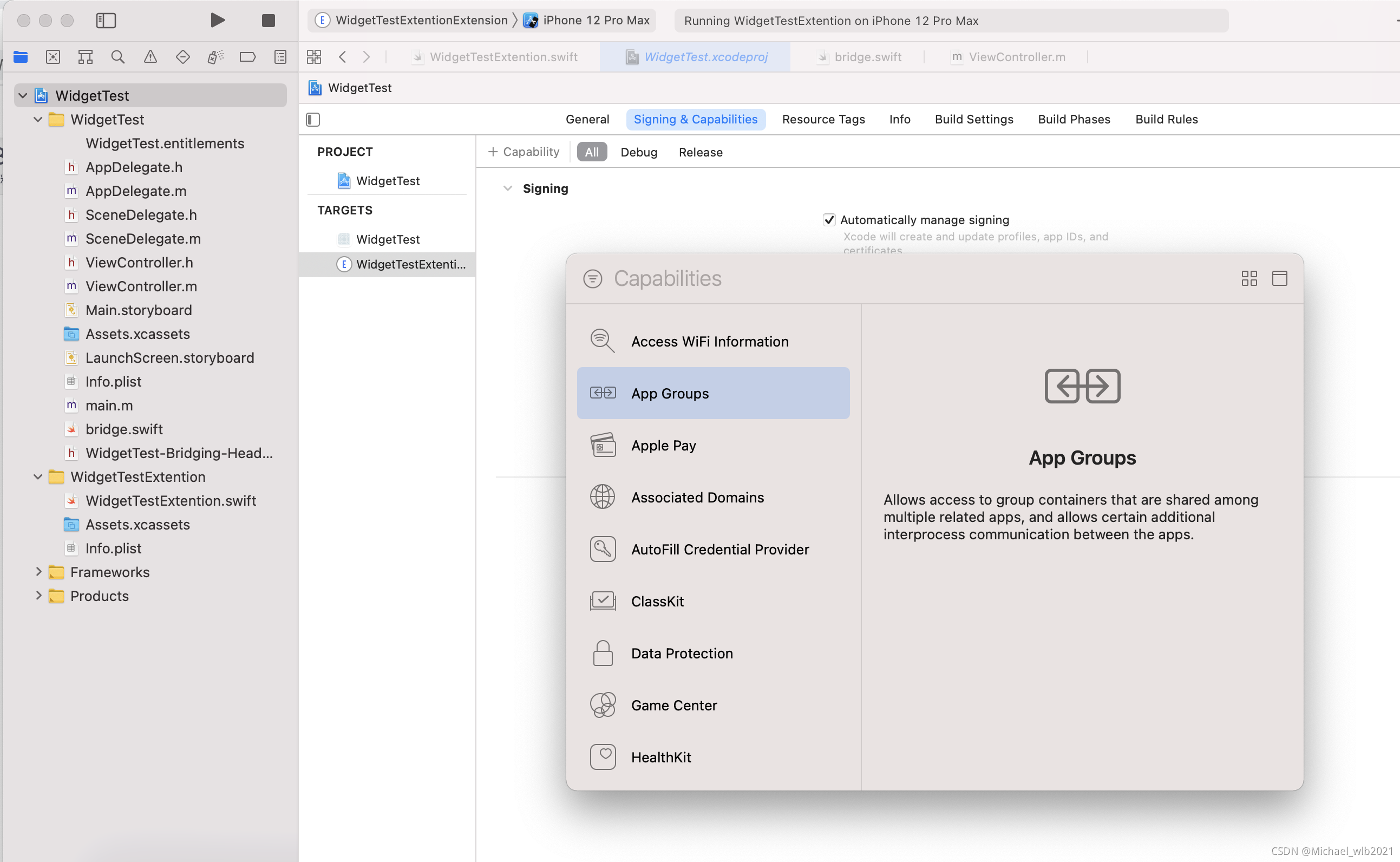Select HealthKit capability
This screenshot has height=862, width=1400.
click(713, 757)
